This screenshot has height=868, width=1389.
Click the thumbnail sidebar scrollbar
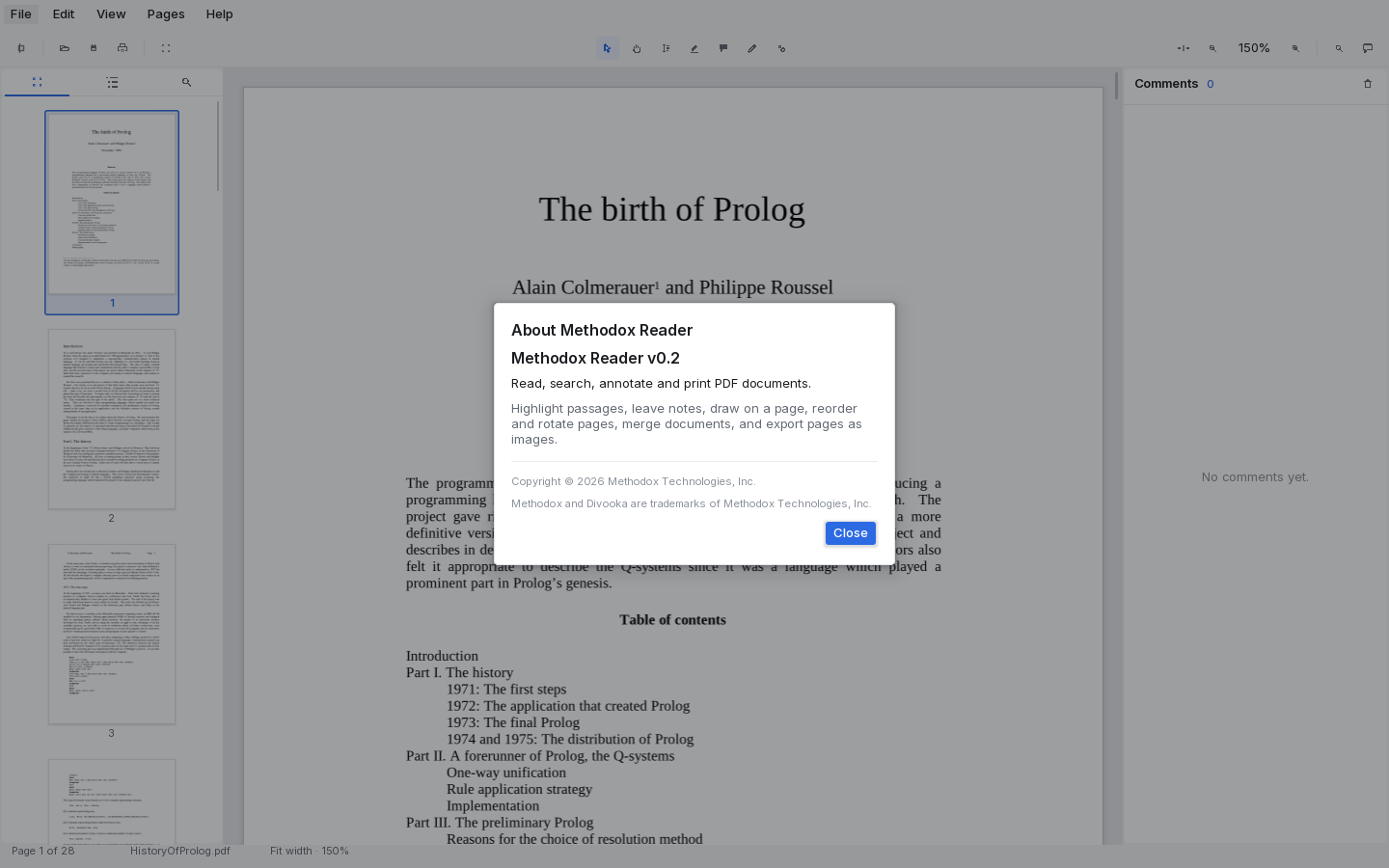tap(219, 146)
